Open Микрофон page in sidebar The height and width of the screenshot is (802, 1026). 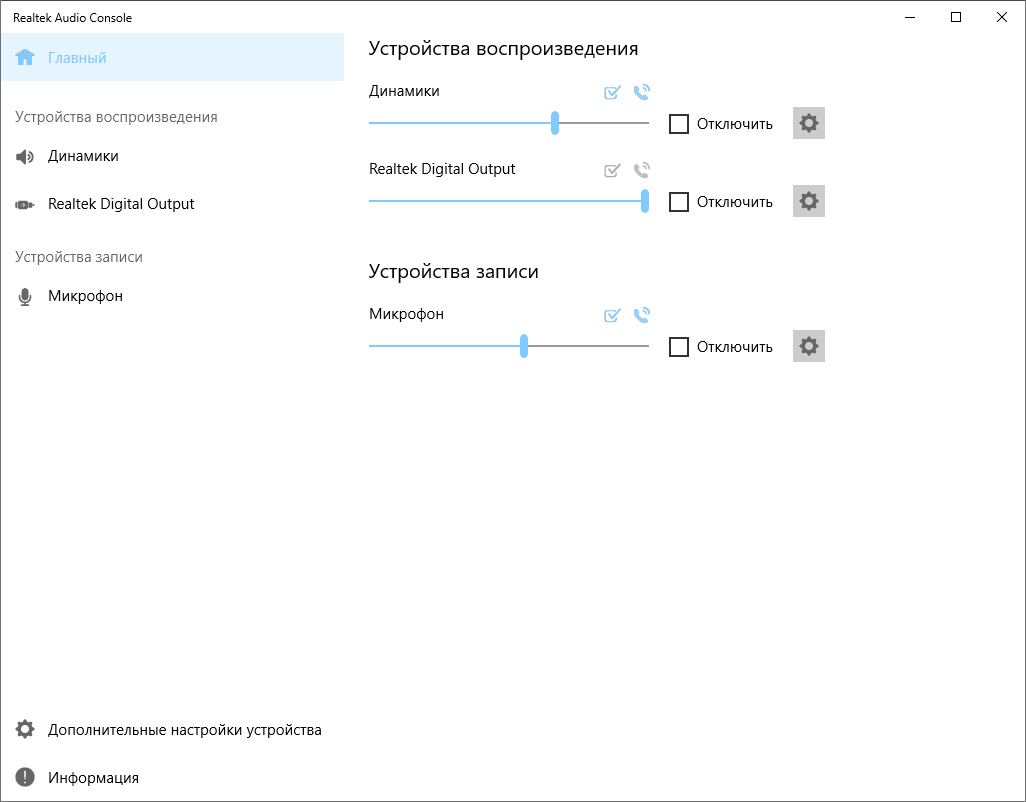pyautogui.click(x=85, y=296)
